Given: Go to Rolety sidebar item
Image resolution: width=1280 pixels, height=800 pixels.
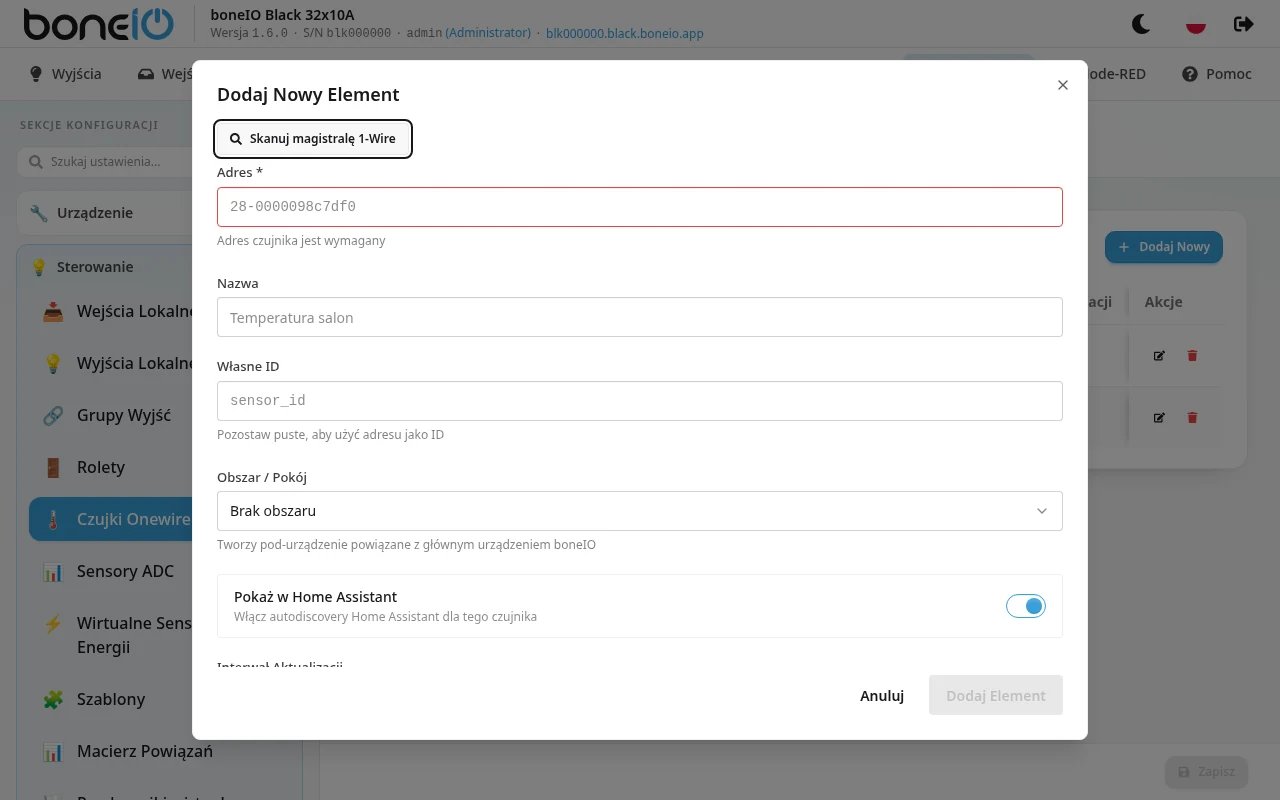Looking at the screenshot, I should 111,467.
